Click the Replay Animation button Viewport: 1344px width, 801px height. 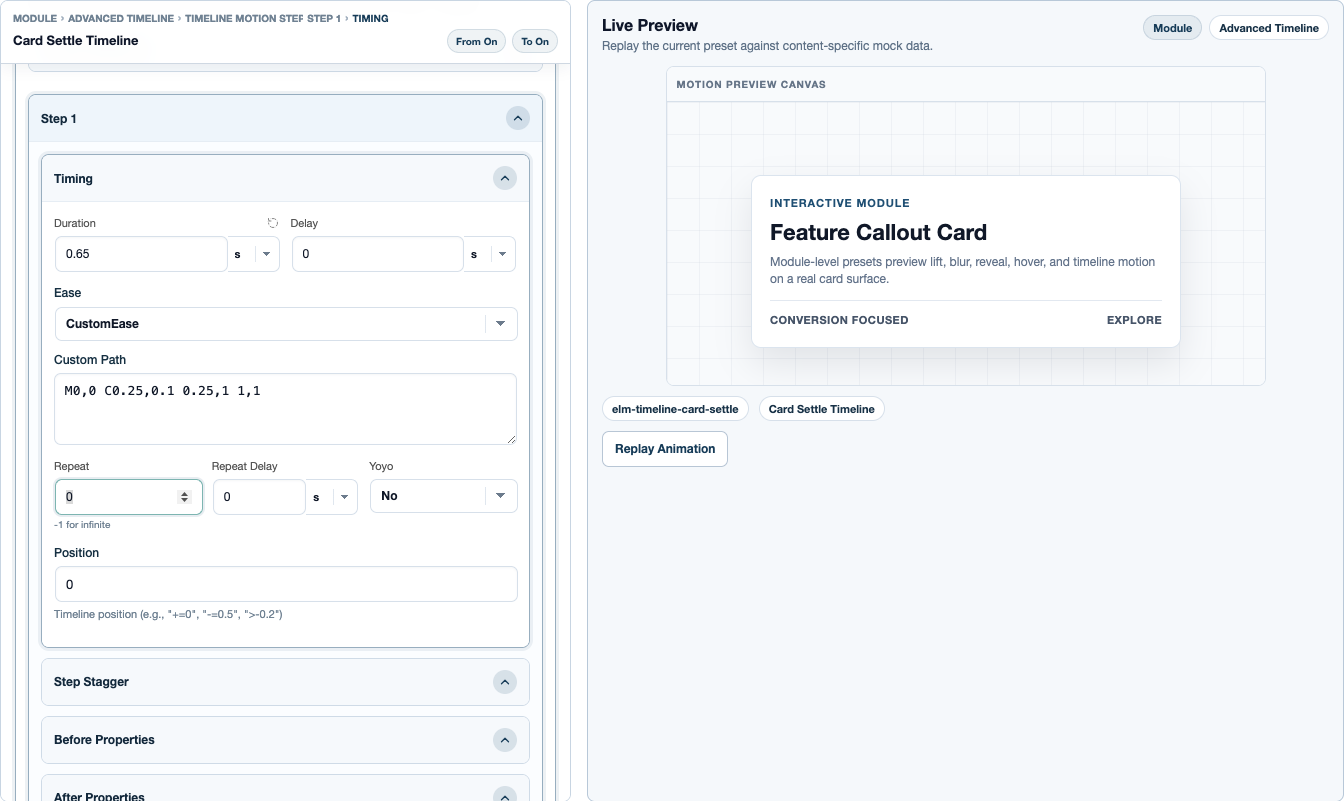pyautogui.click(x=665, y=449)
